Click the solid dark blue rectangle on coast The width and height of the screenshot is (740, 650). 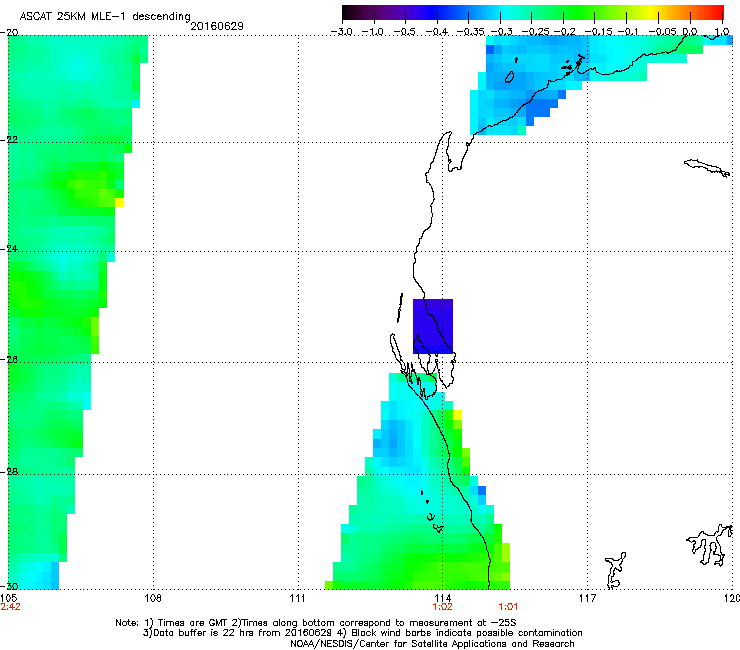[x=433, y=326]
